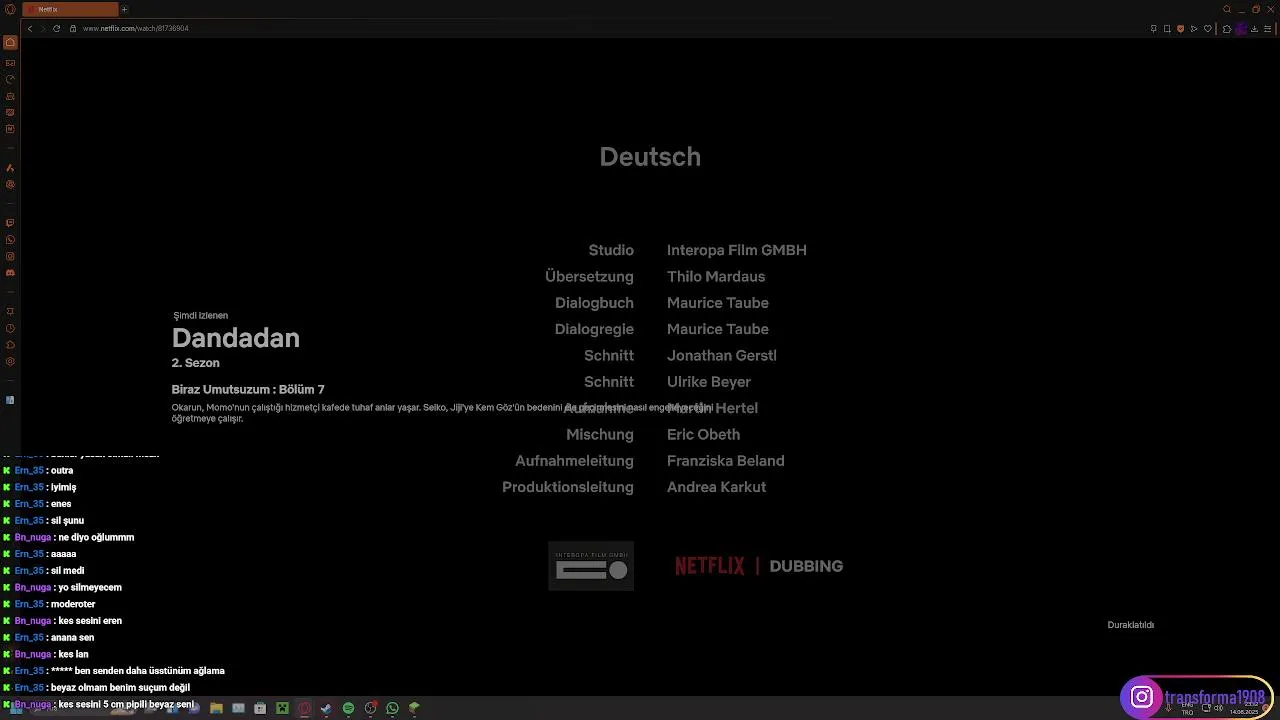The width and height of the screenshot is (1280, 720).
Task: Open the downloads toolbar icon
Action: [x=1254, y=28]
